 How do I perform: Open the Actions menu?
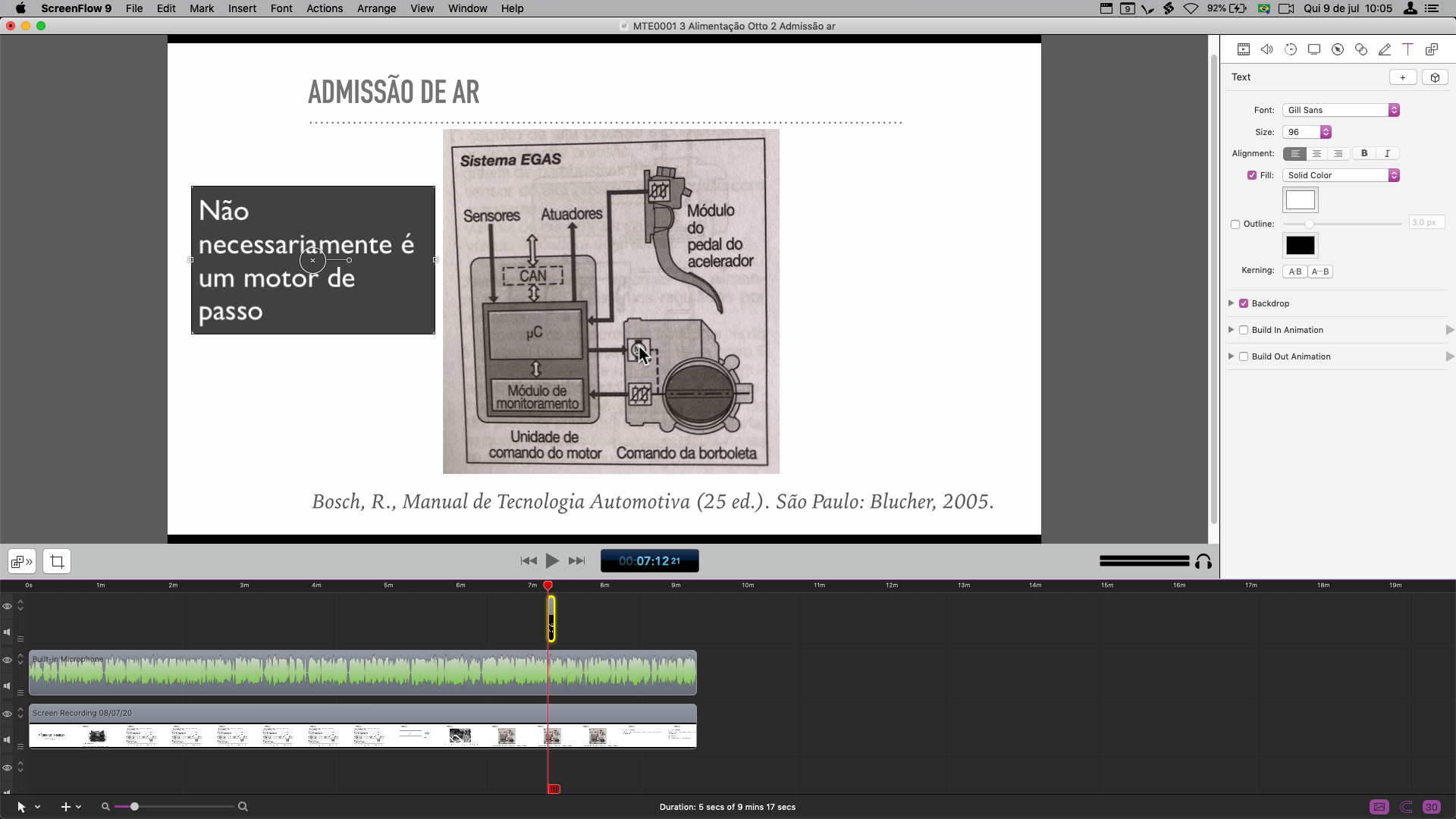click(x=325, y=8)
